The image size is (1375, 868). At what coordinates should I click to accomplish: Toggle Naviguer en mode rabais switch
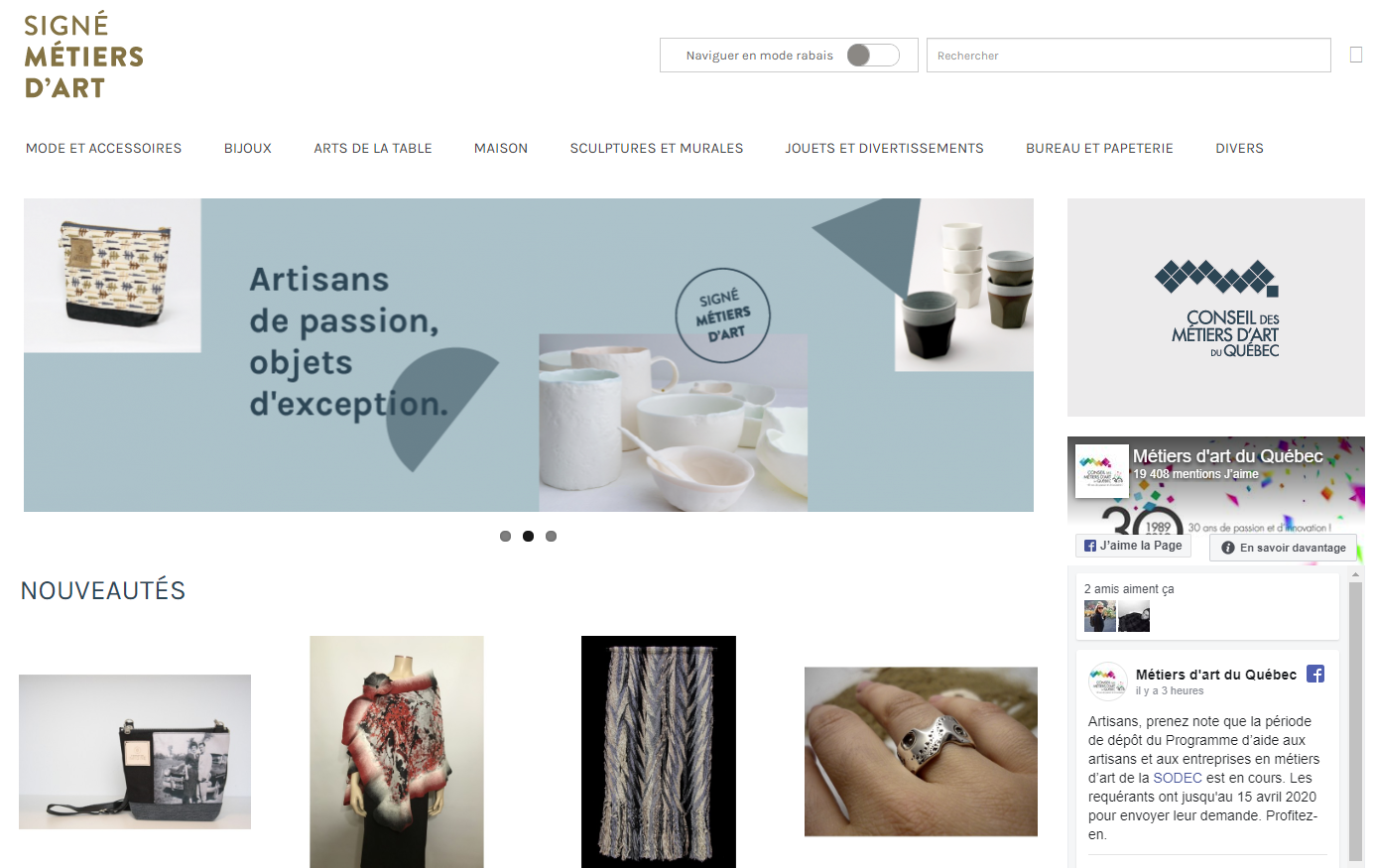873,56
